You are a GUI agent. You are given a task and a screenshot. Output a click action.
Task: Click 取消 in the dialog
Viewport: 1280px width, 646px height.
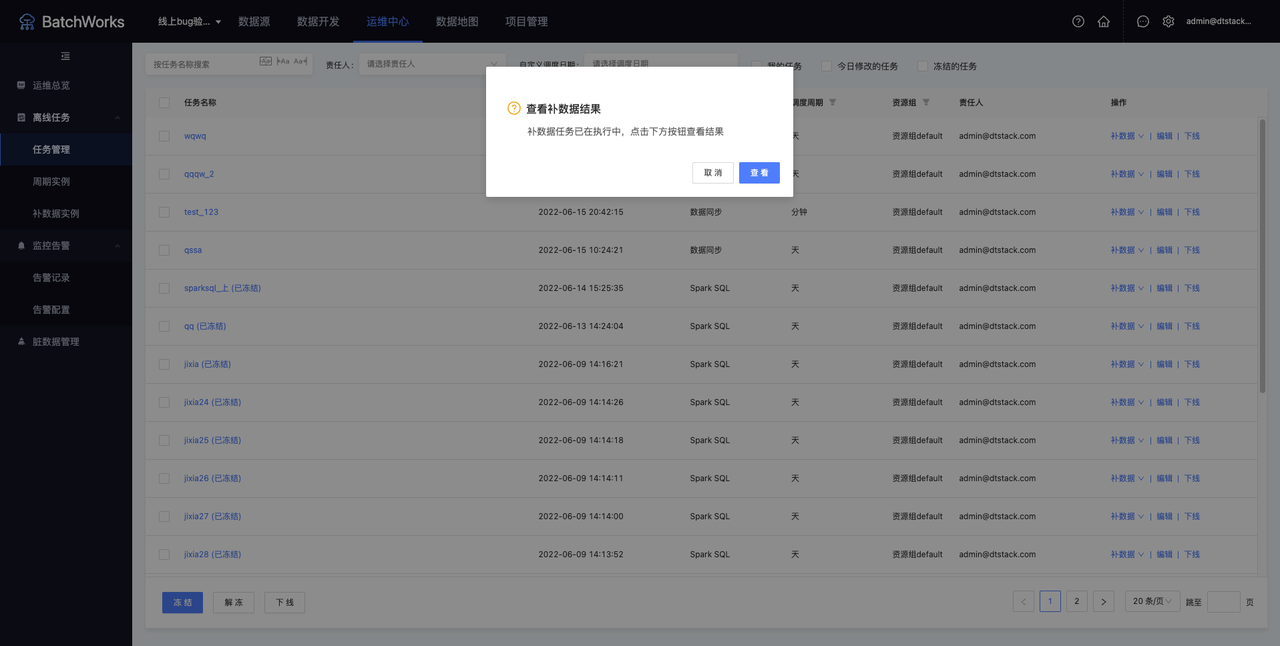tap(713, 173)
